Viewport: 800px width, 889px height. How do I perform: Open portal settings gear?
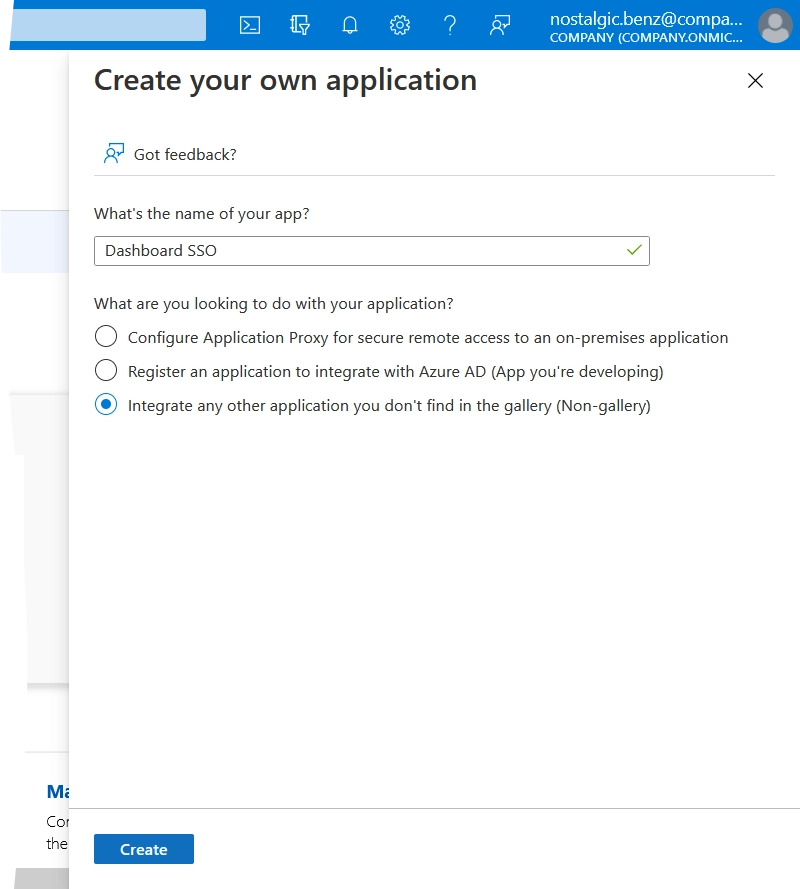(x=400, y=25)
